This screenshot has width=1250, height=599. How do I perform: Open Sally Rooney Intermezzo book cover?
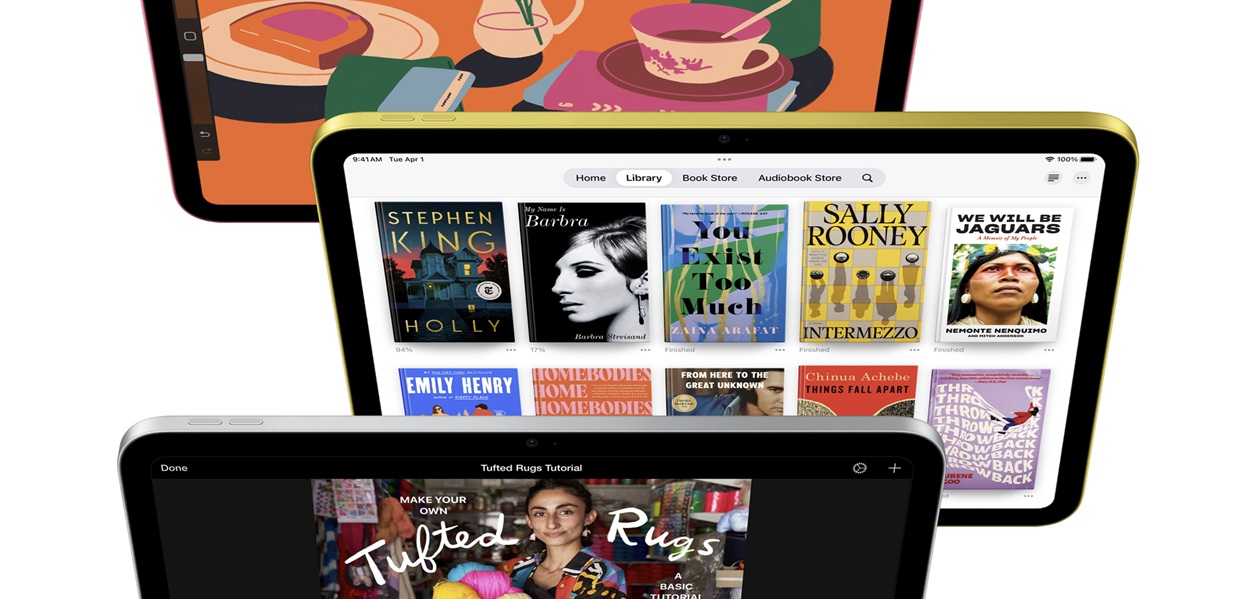click(x=866, y=272)
